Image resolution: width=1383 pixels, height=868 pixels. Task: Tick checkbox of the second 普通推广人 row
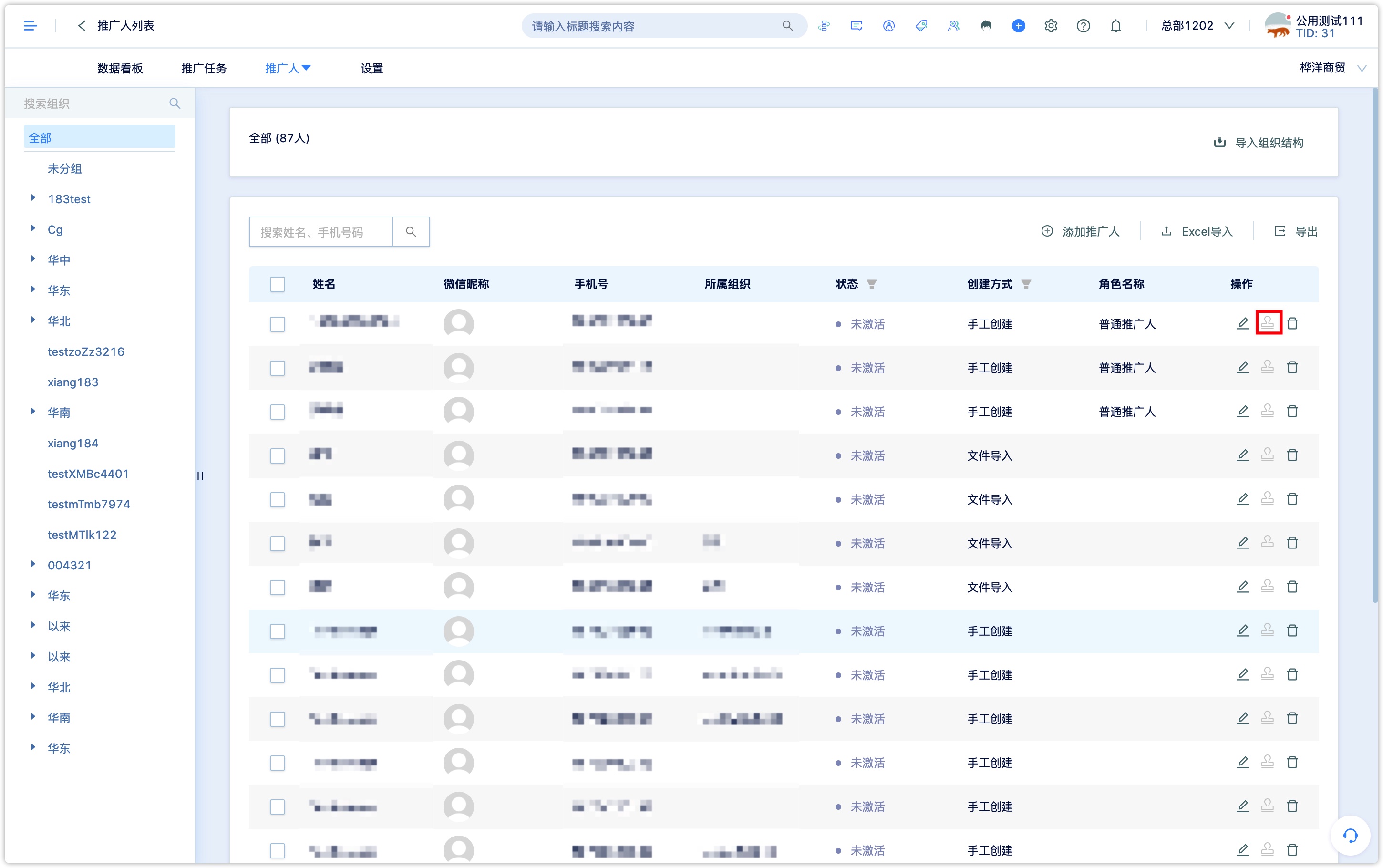277,368
